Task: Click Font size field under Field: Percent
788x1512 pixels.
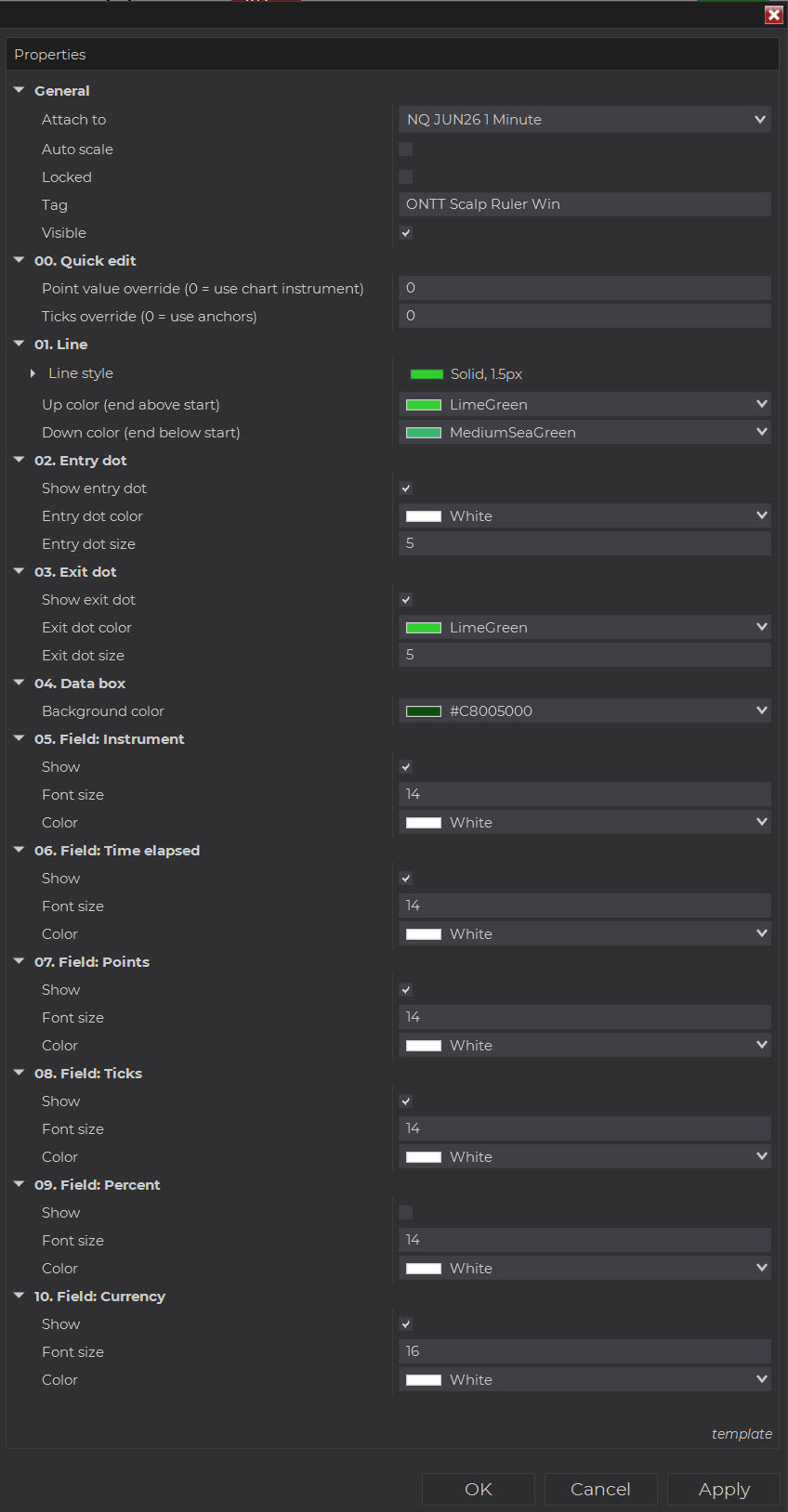Action: (584, 1240)
